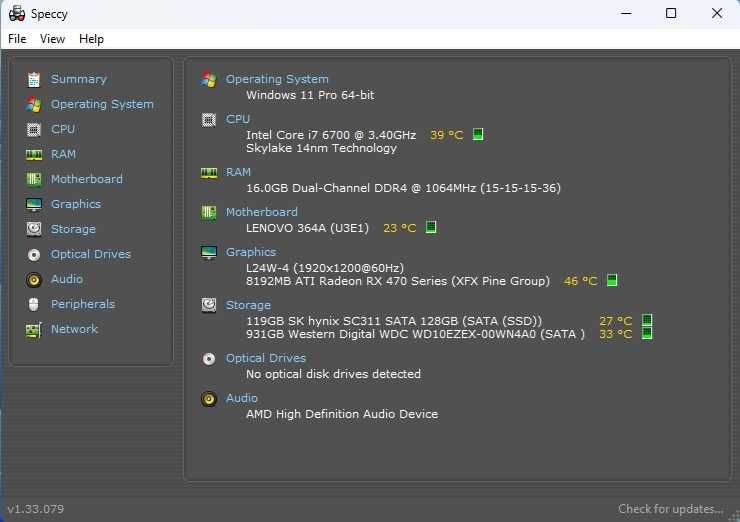The image size is (740, 522).
Task: Click the Audio heading link in the summary panel
Action: point(242,398)
